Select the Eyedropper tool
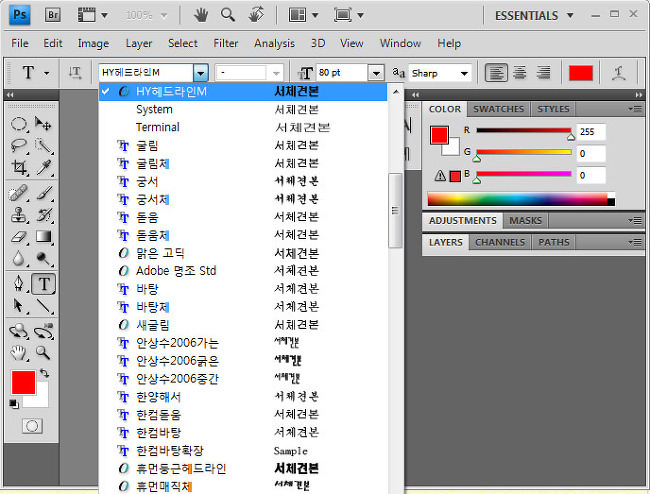Image resolution: width=650 pixels, height=494 pixels. [44, 167]
